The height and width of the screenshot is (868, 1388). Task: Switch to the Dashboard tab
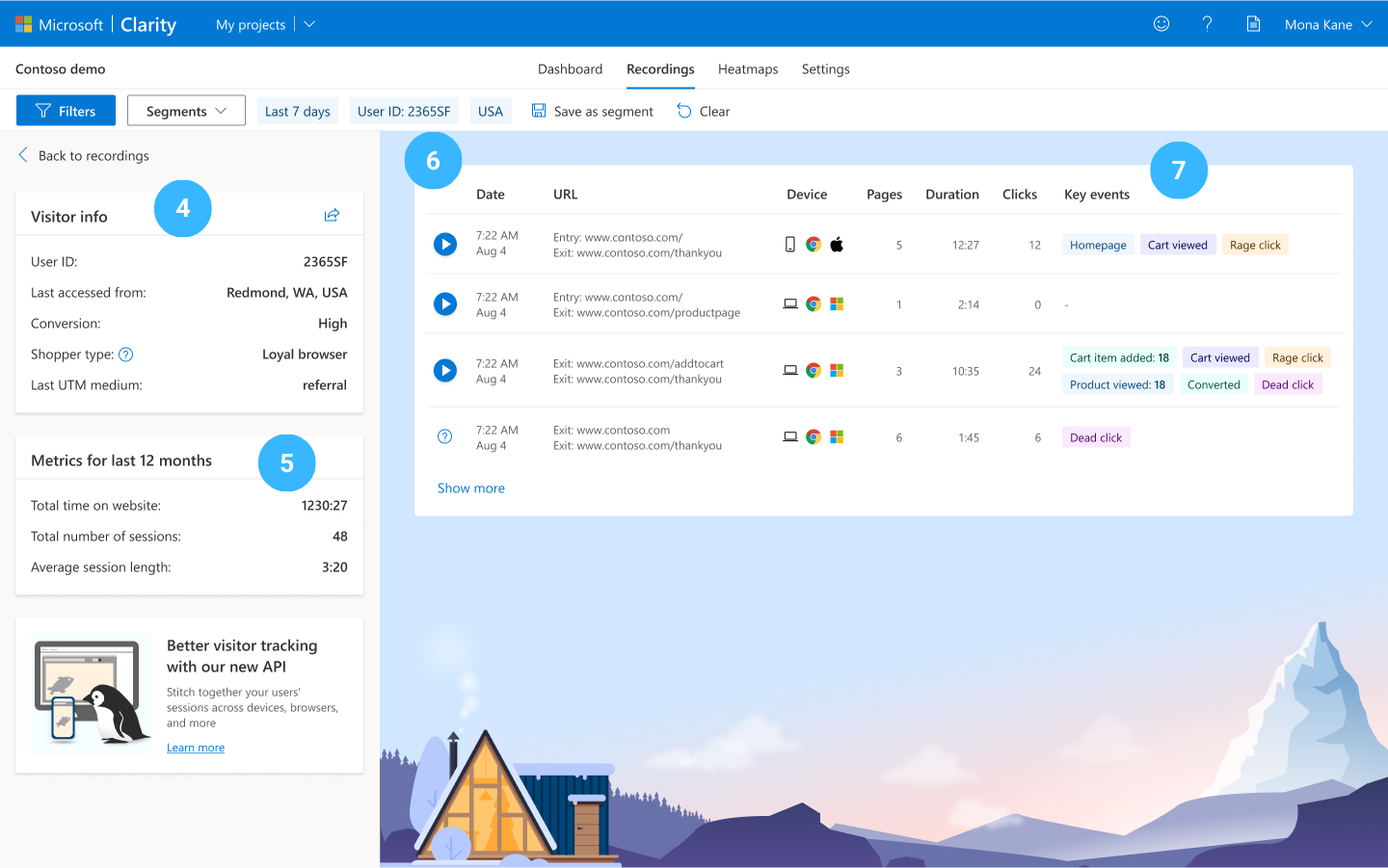[x=570, y=69]
